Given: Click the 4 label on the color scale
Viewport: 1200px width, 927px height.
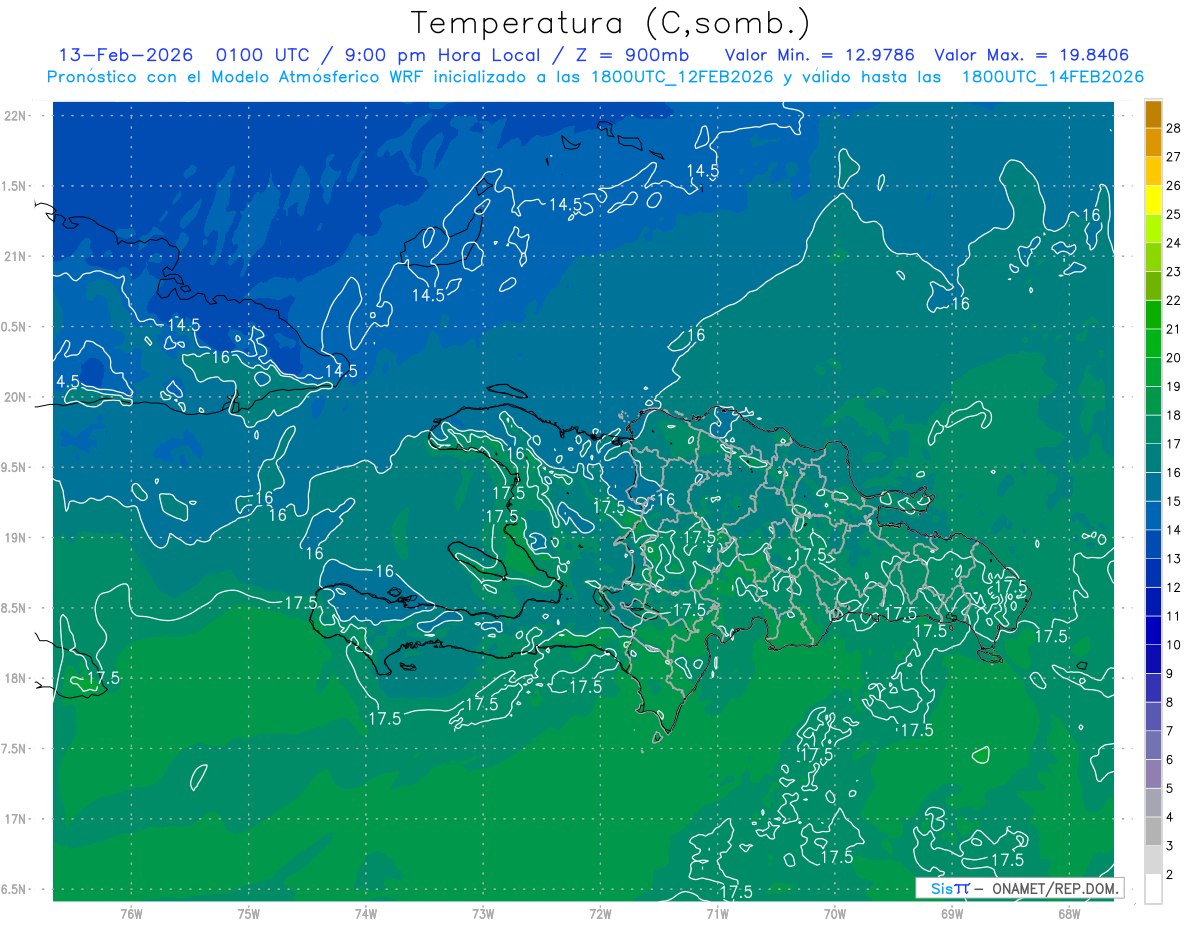Looking at the screenshot, I should 1170,817.
